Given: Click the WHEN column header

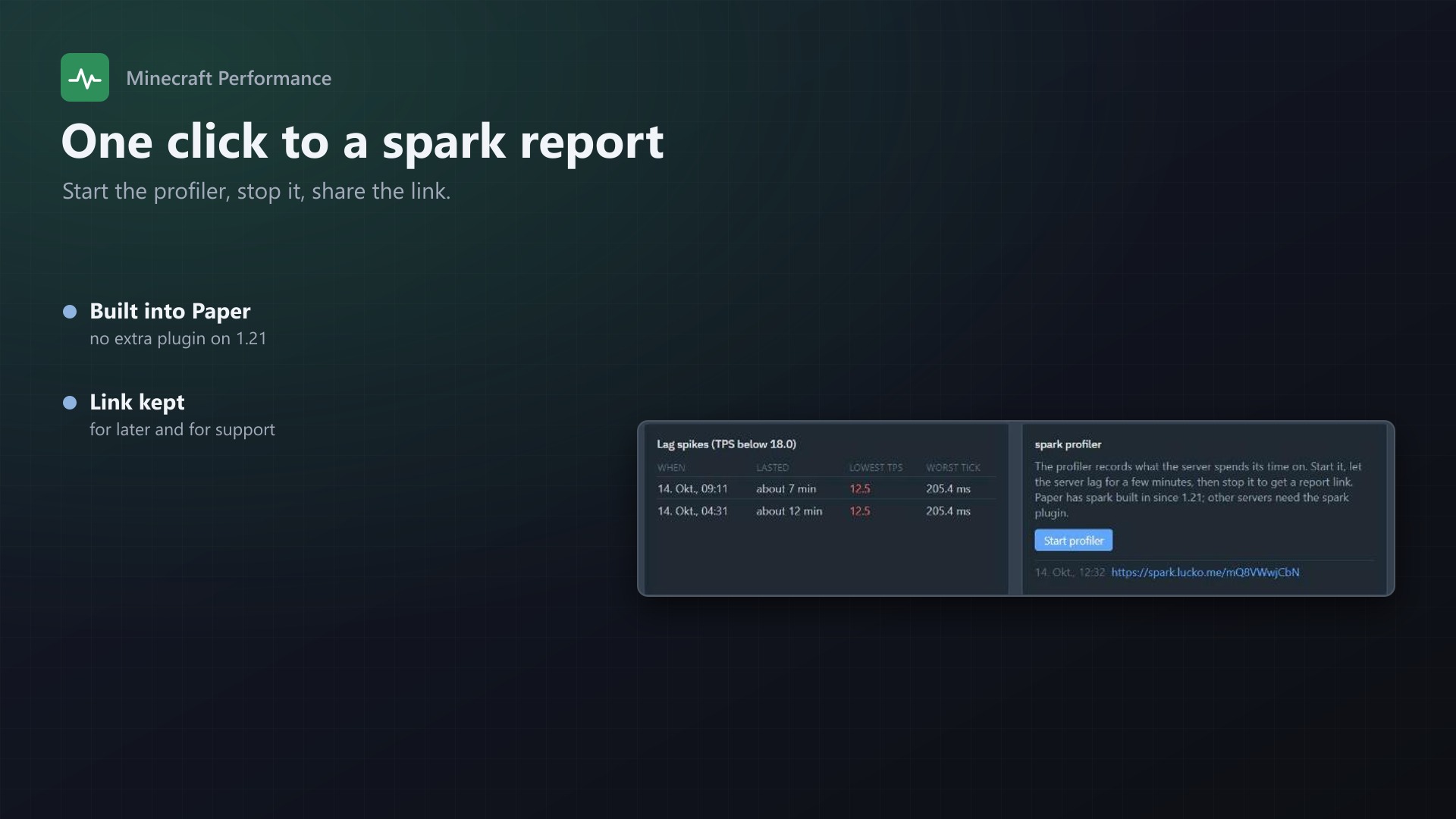Looking at the screenshot, I should pyautogui.click(x=671, y=468).
